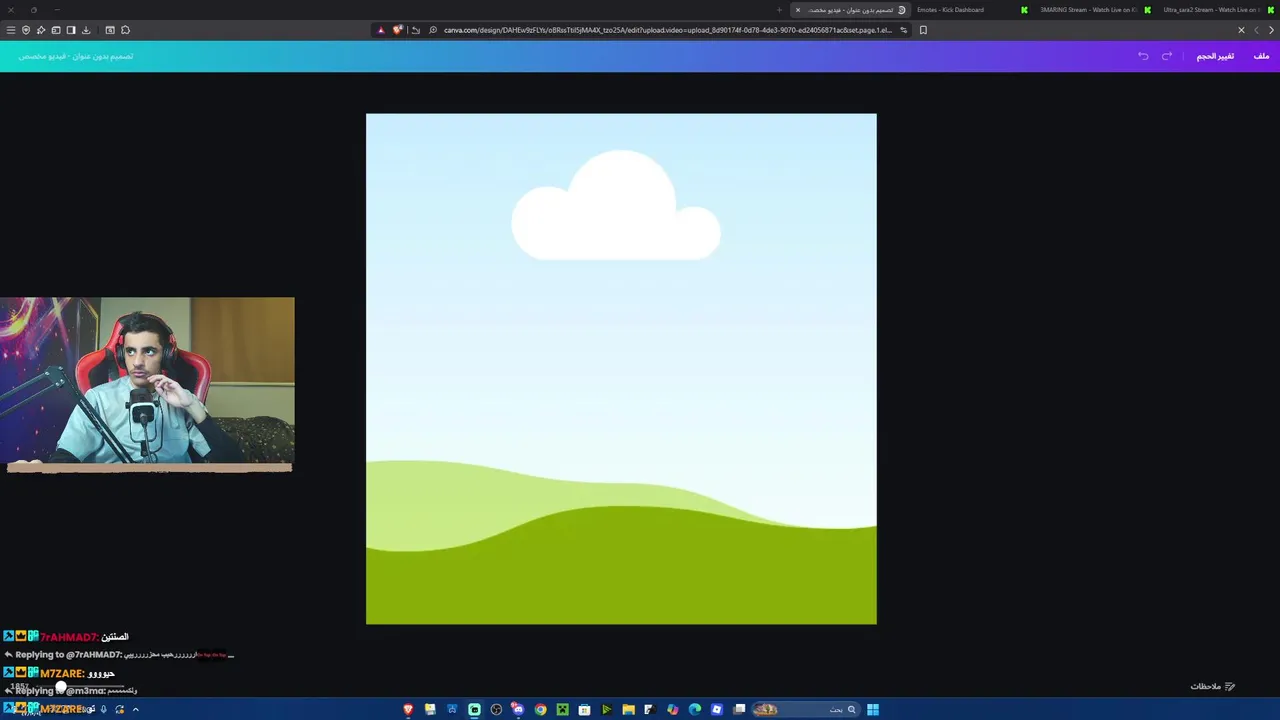Open Copilot from taskbar
Image resolution: width=1280 pixels, height=720 pixels.
[x=672, y=710]
